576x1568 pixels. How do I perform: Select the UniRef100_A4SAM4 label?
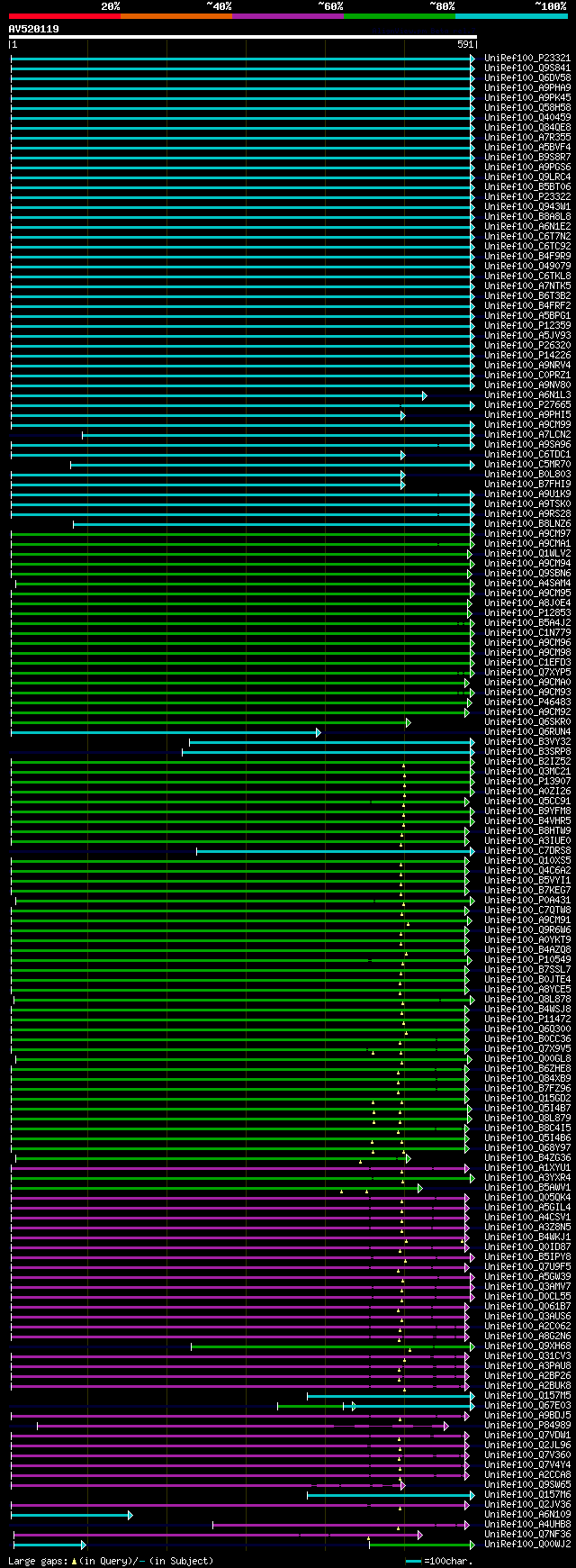coord(527,583)
